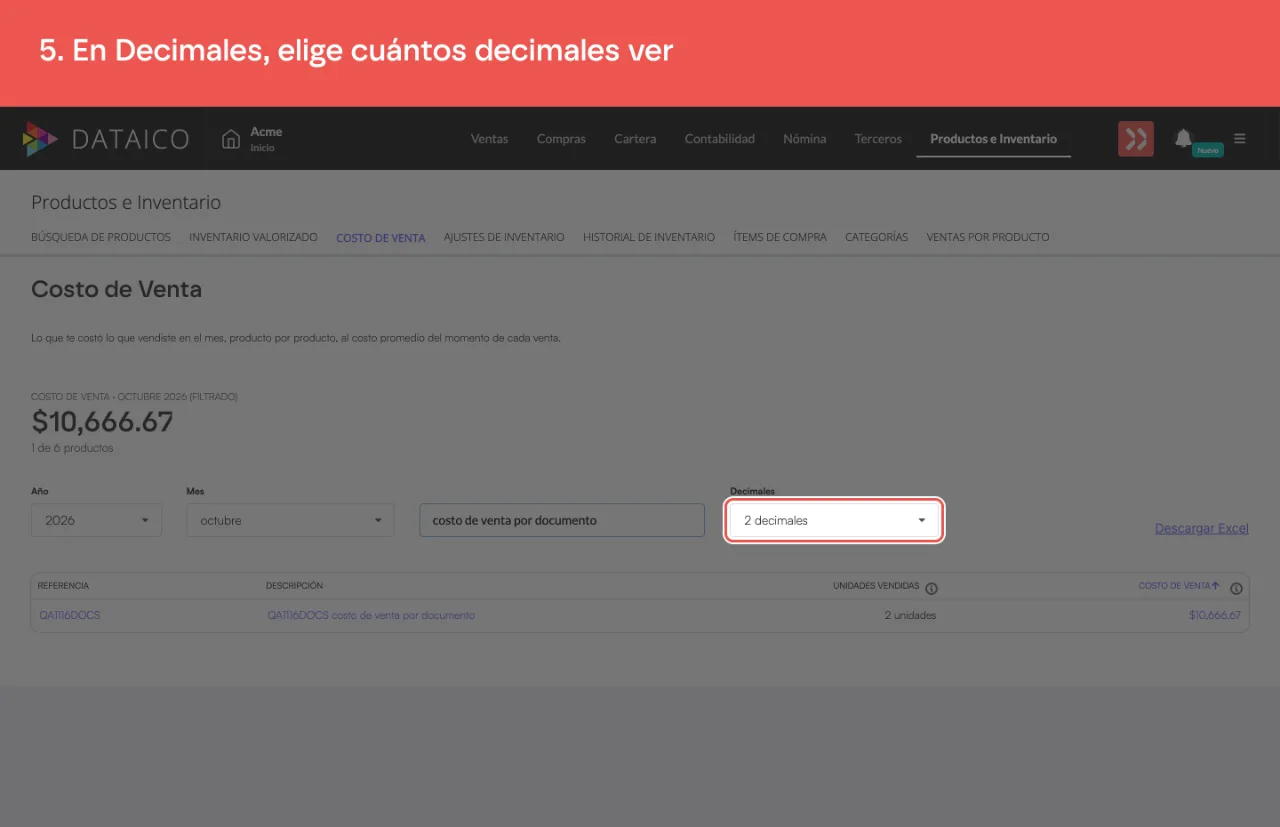This screenshot has height=827, width=1280.
Task: Open the hamburger menu icon
Action: tap(1240, 139)
